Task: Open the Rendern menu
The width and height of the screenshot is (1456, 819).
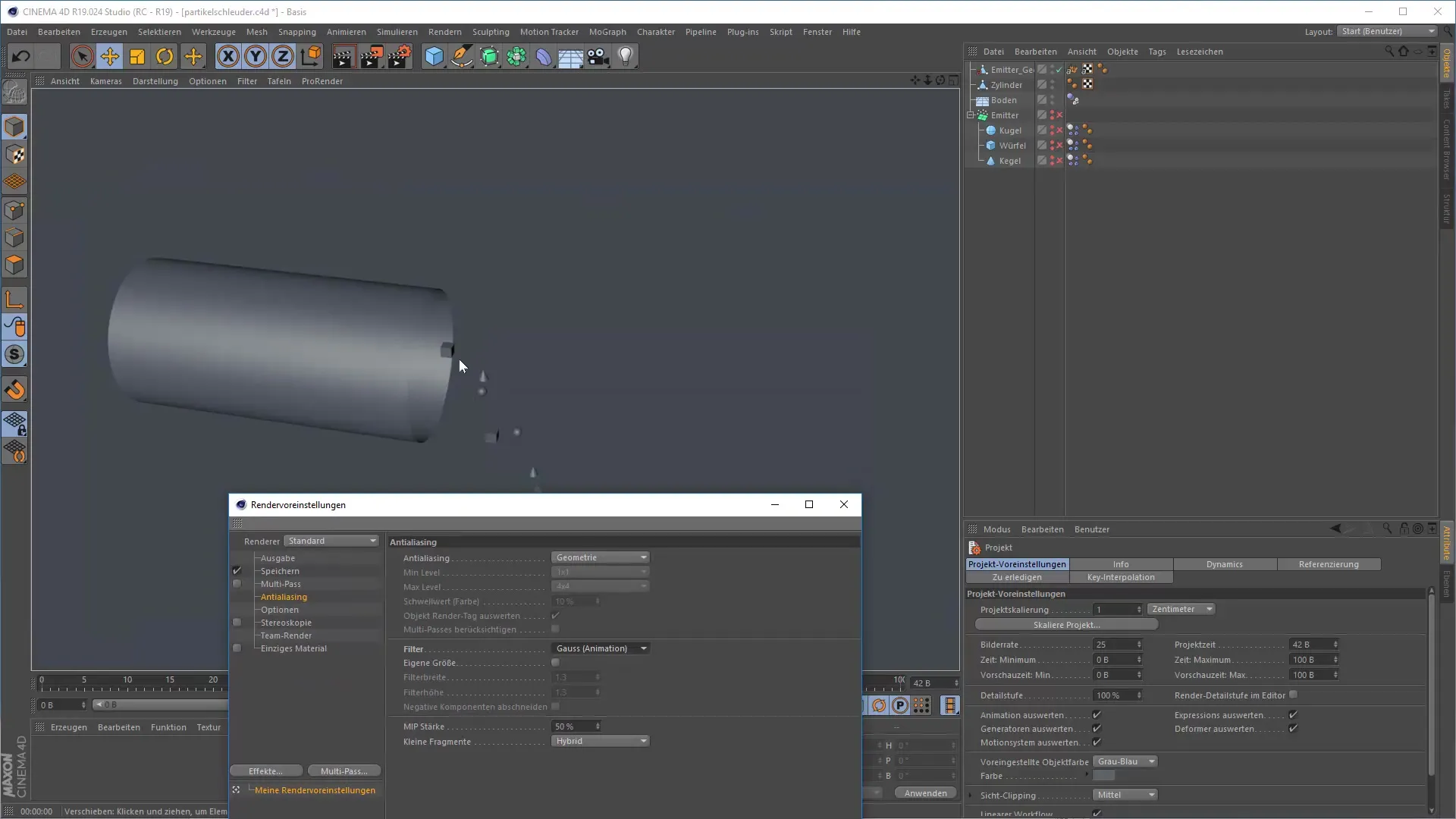Action: [x=444, y=32]
